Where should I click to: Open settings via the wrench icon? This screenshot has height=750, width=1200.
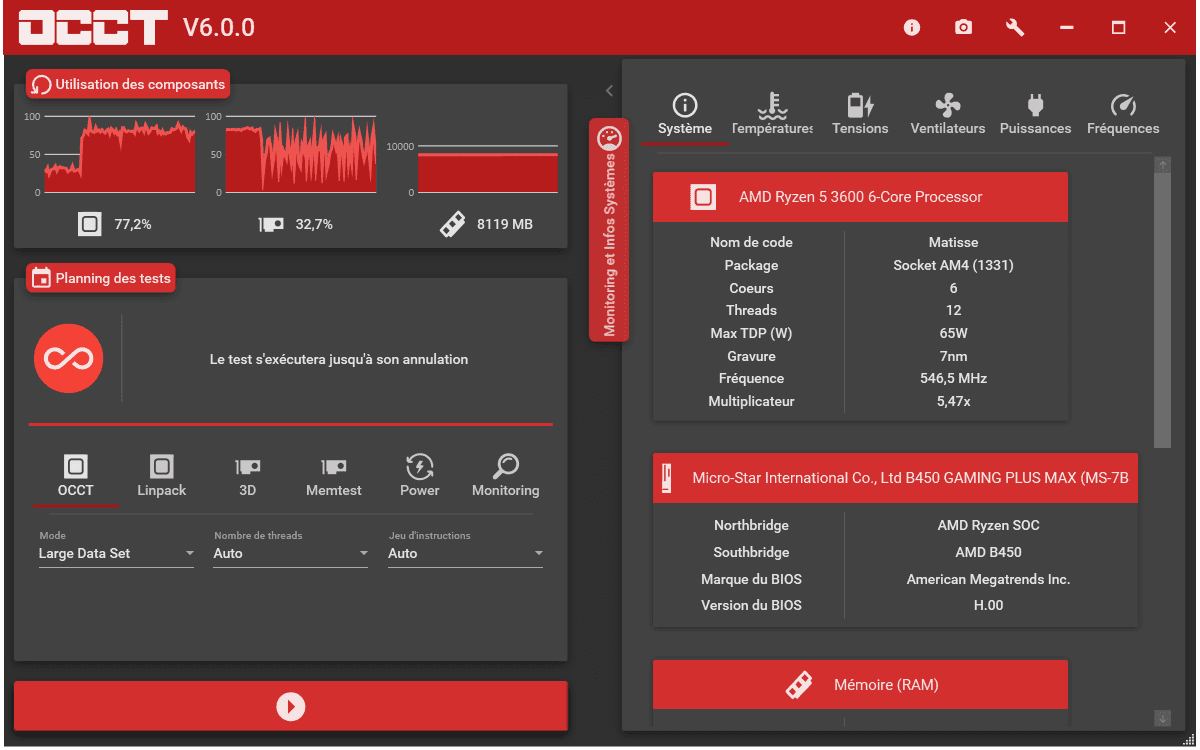1015,28
